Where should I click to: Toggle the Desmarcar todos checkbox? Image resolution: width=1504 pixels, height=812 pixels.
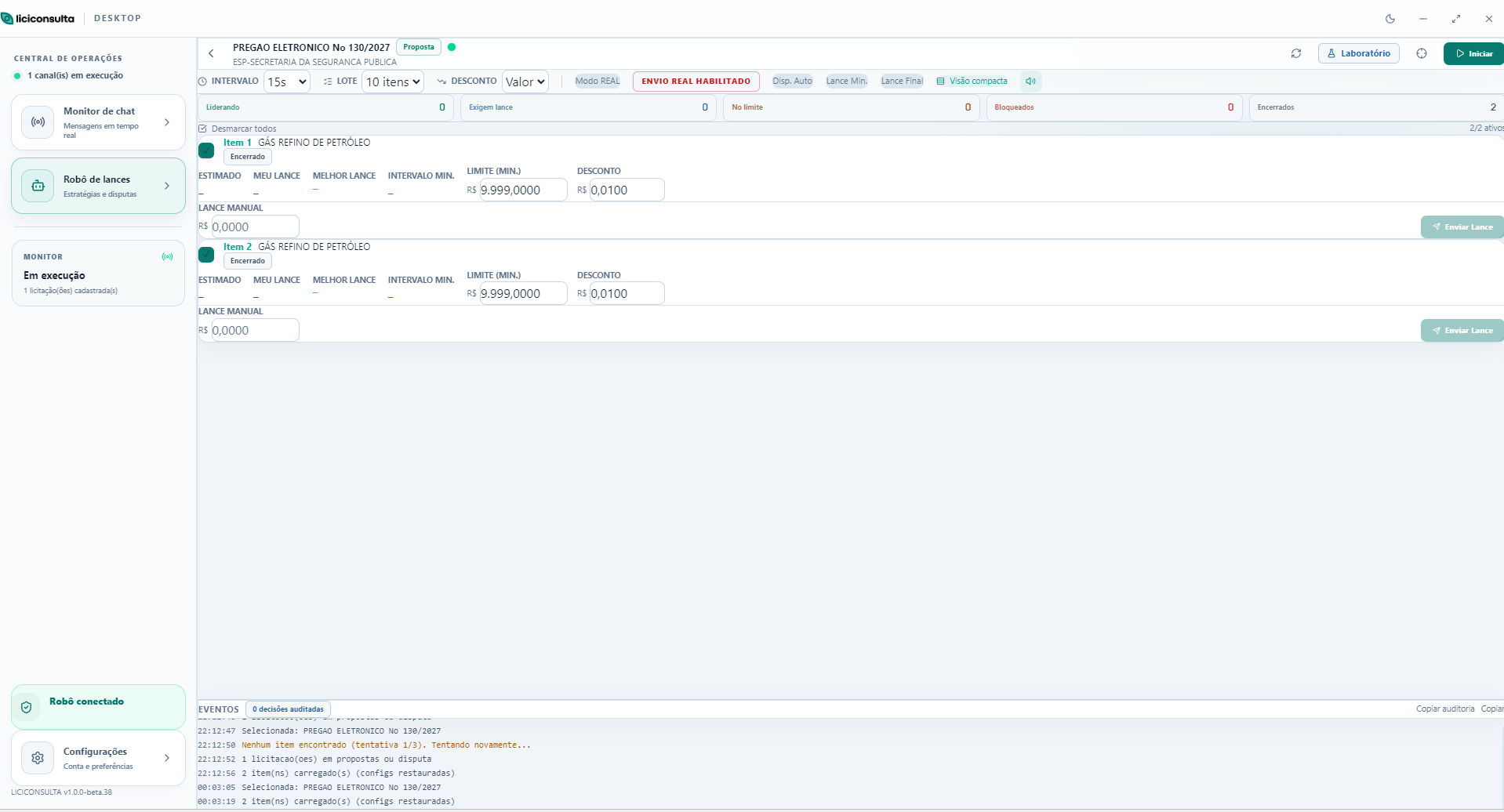tap(202, 129)
